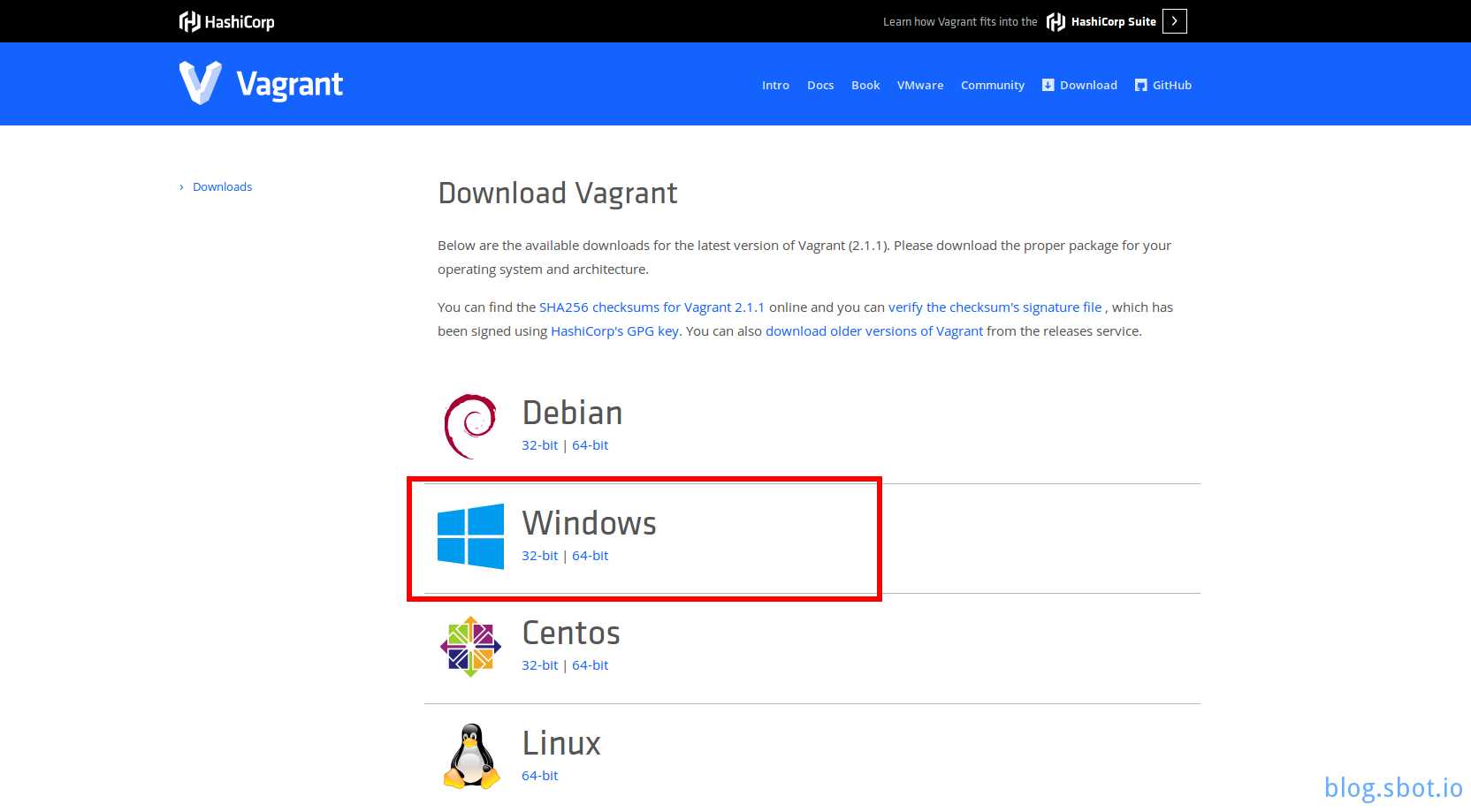Viewport: 1471px width, 812px height.
Task: Open the HashiCorp Suite arrow button
Action: [x=1175, y=21]
